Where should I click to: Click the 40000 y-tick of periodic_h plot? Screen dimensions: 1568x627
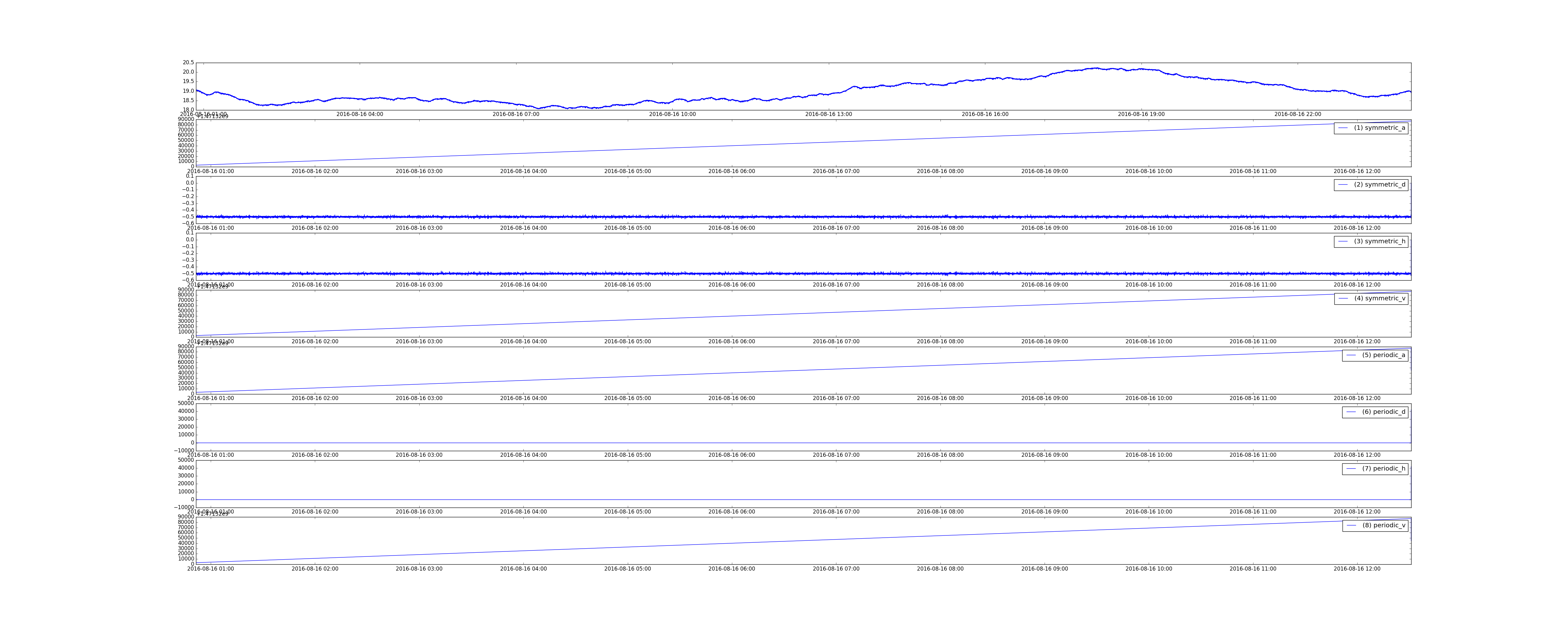(185, 468)
